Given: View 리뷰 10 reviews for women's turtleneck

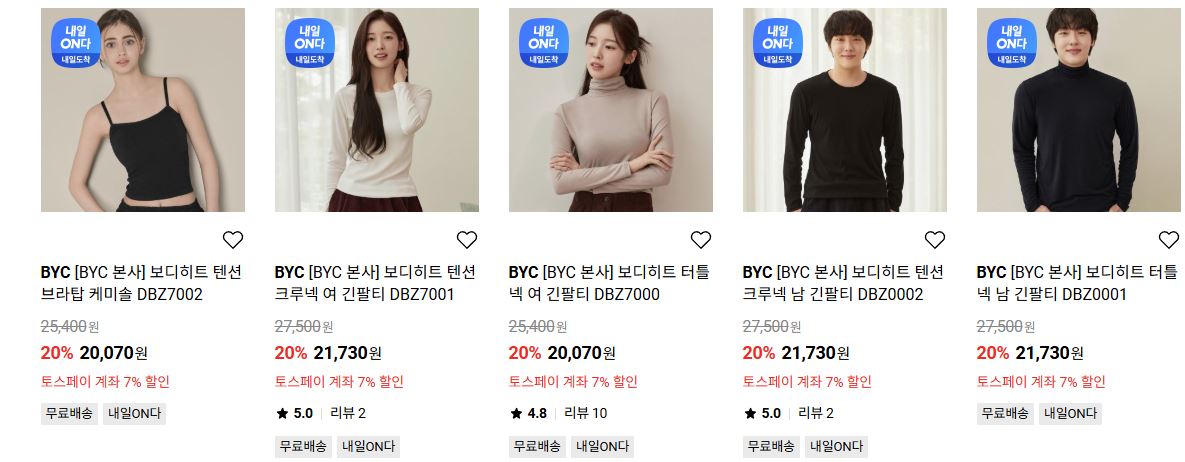Looking at the screenshot, I should point(586,413).
